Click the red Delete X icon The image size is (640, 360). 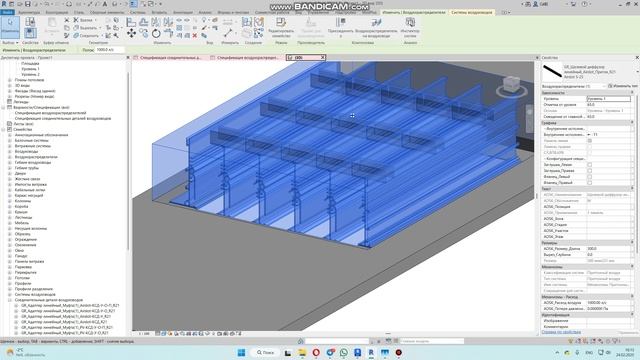195,36
